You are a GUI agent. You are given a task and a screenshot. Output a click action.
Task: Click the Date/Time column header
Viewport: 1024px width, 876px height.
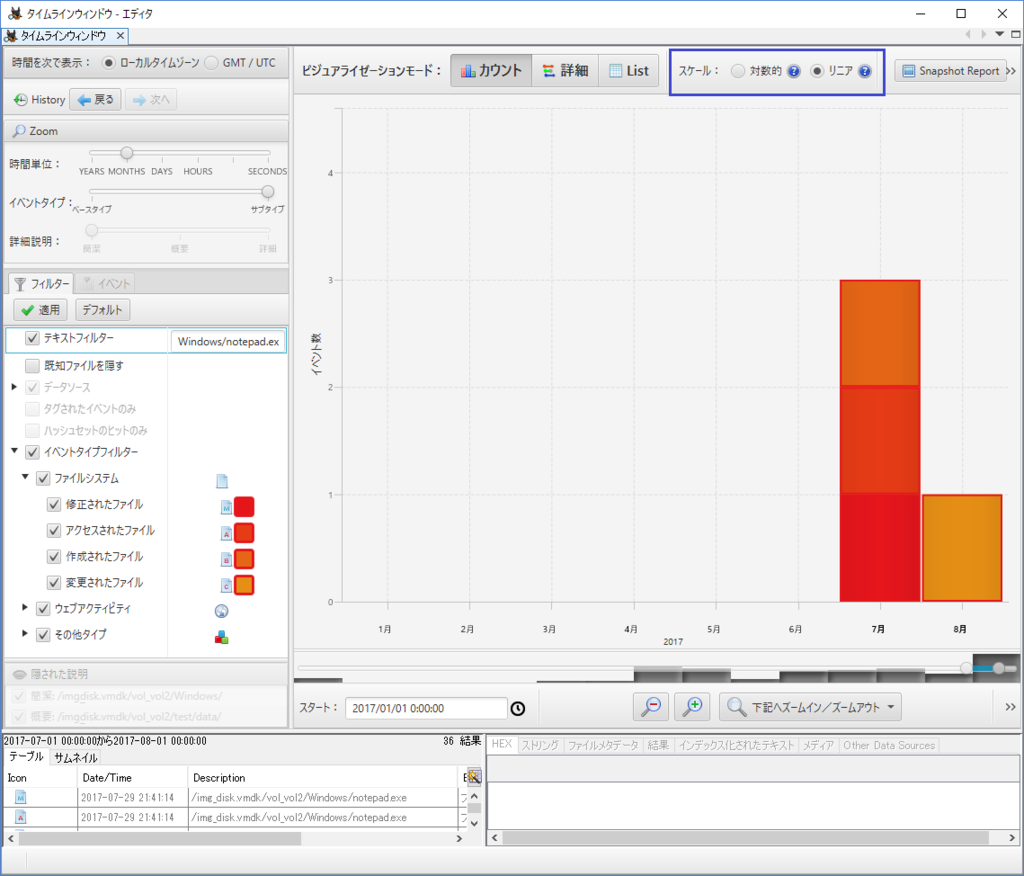pos(133,777)
